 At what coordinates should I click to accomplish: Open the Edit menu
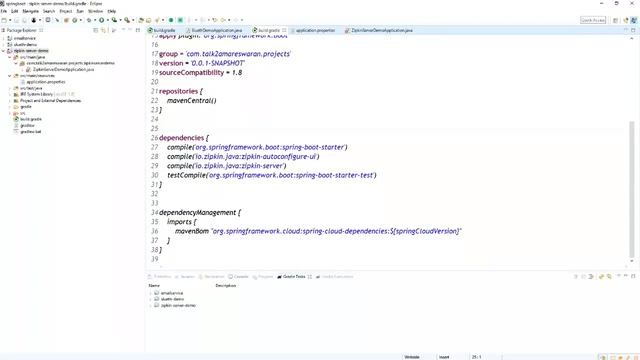pos(15,11)
